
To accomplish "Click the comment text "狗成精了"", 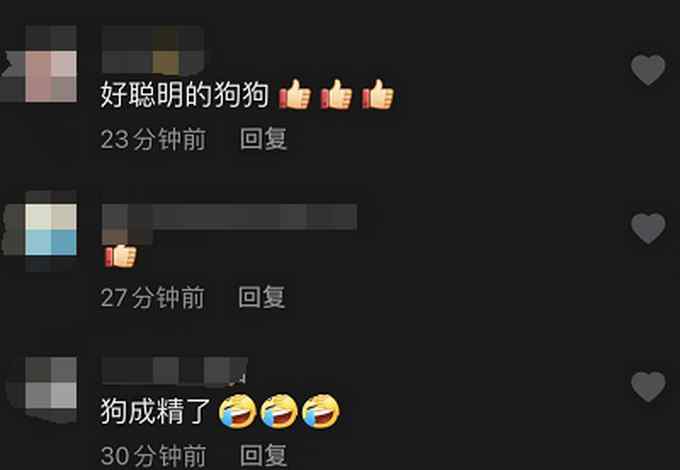I will (155, 411).
